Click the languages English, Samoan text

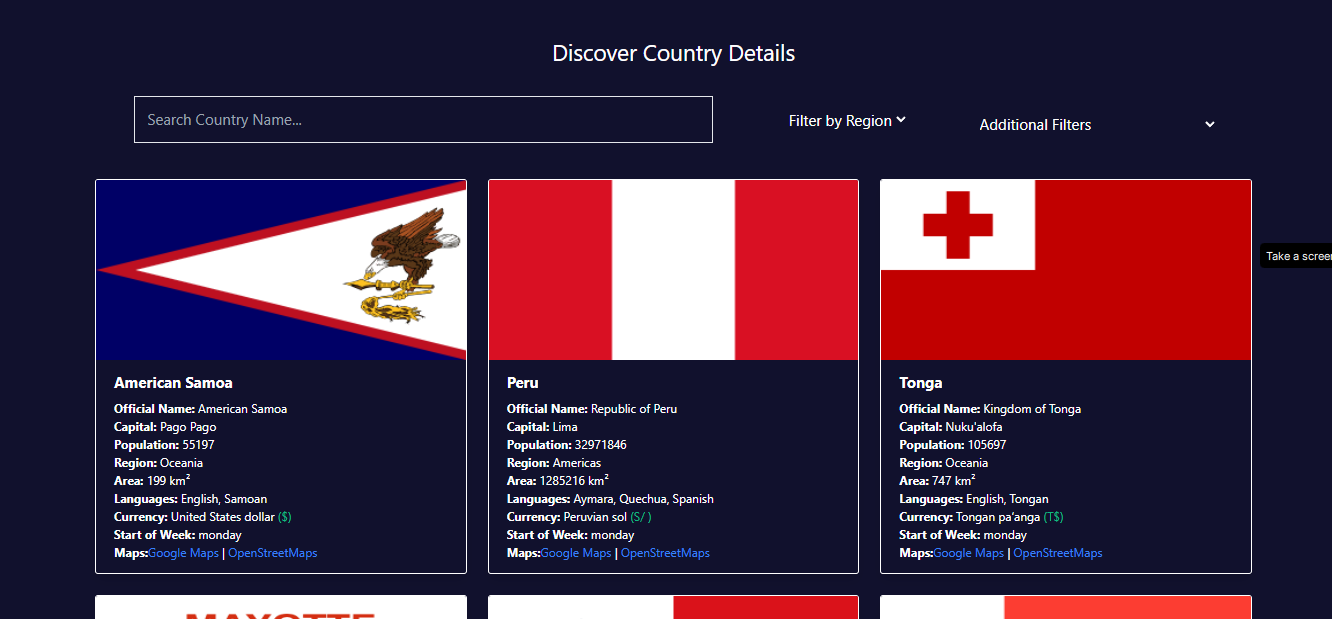[x=224, y=499]
